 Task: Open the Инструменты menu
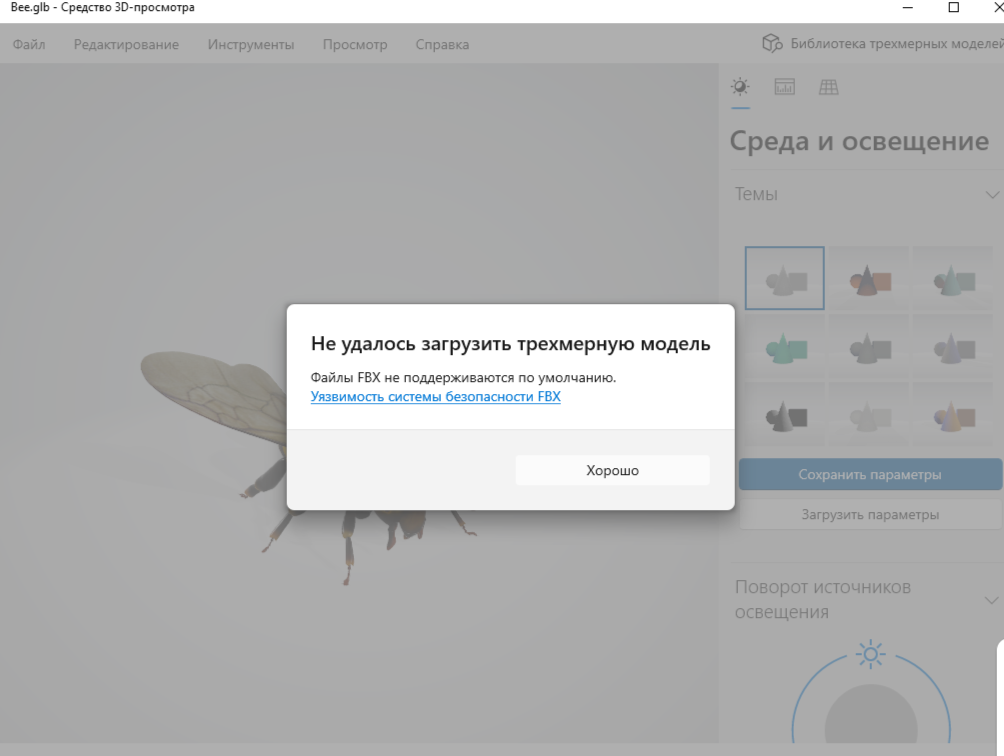click(251, 44)
